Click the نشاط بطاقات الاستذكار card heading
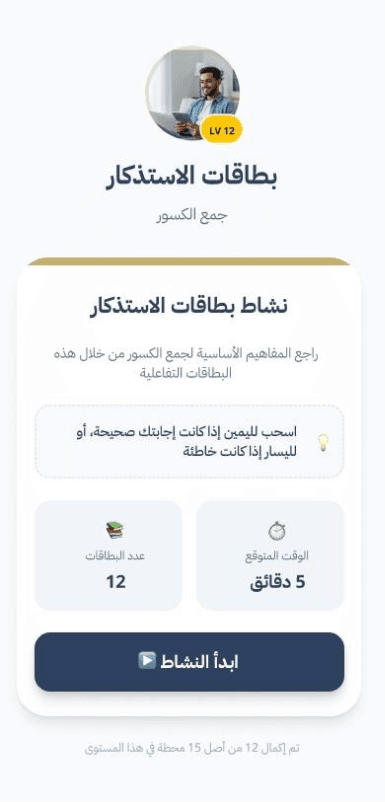This screenshot has height=802, width=385. 189,306
